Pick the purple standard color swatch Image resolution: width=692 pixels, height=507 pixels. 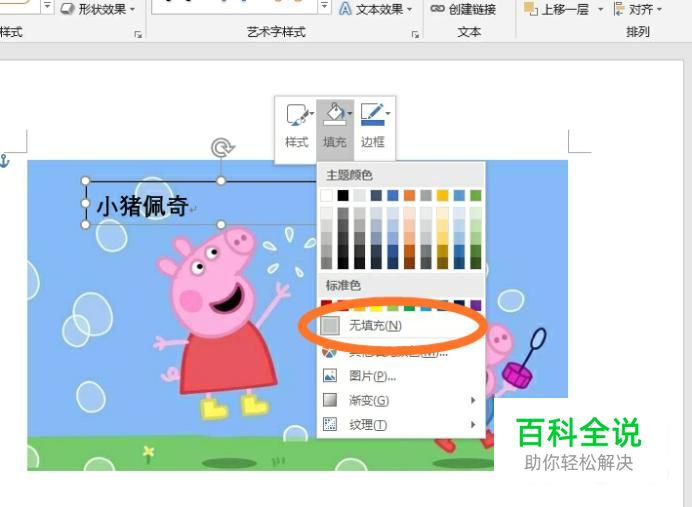tap(476, 305)
